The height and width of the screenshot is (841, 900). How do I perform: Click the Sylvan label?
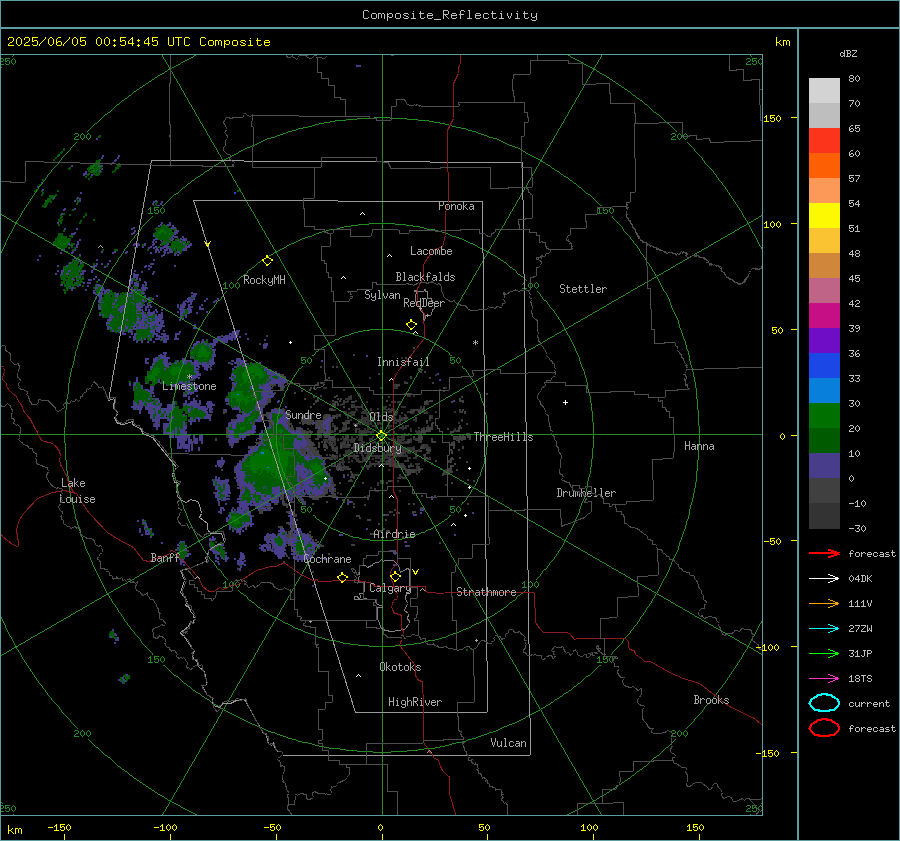click(382, 295)
